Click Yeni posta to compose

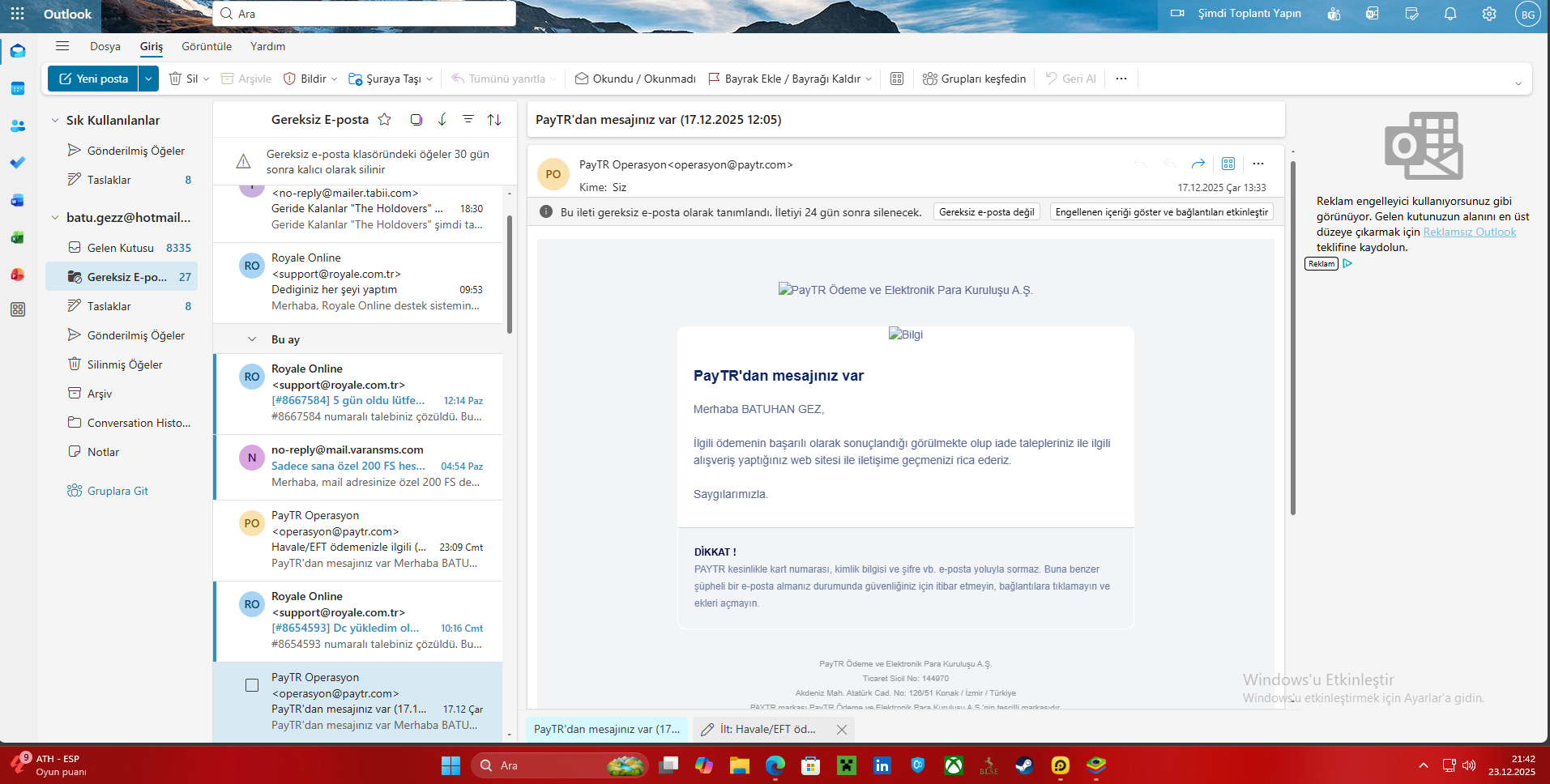(x=93, y=79)
